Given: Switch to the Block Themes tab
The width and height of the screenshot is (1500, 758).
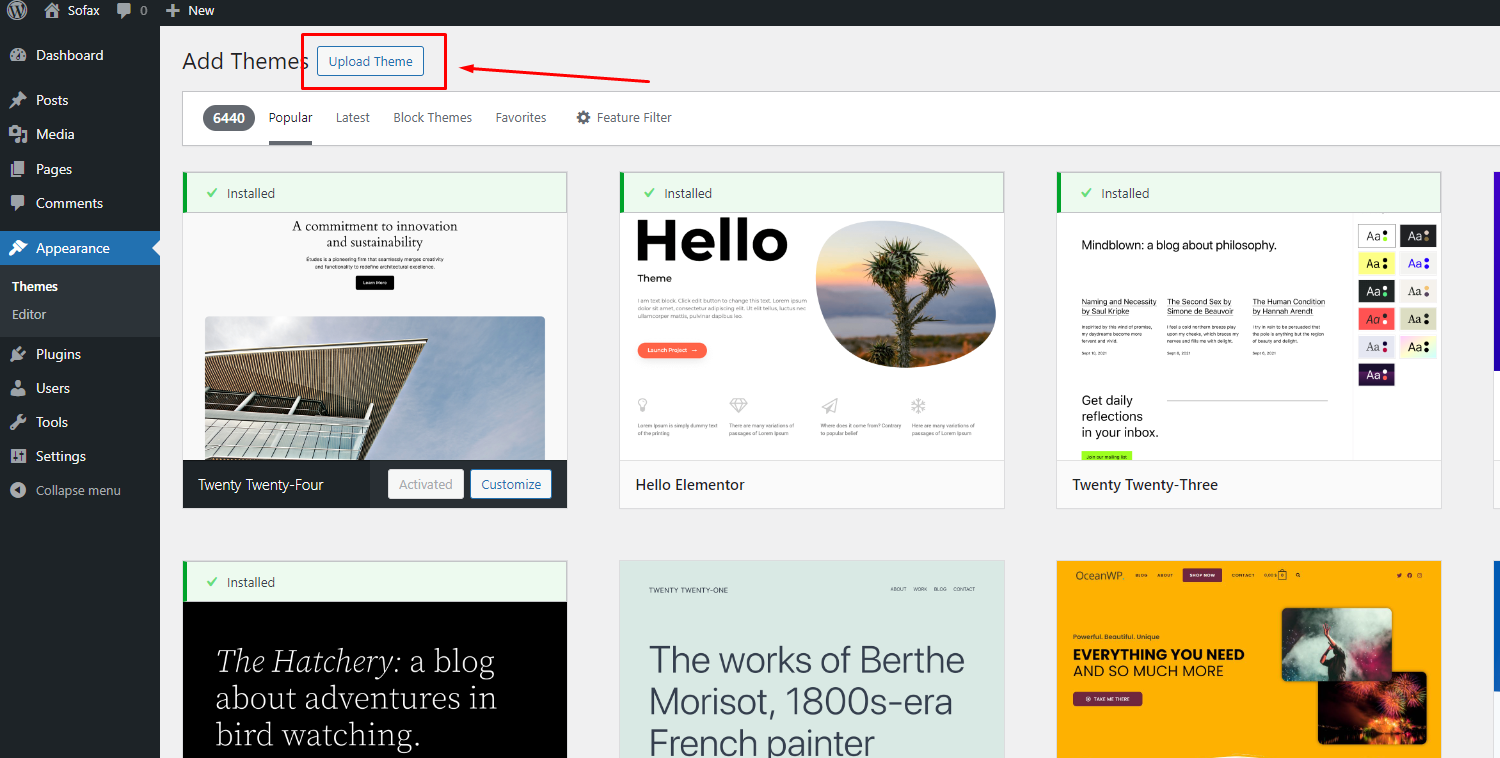Looking at the screenshot, I should pos(433,118).
